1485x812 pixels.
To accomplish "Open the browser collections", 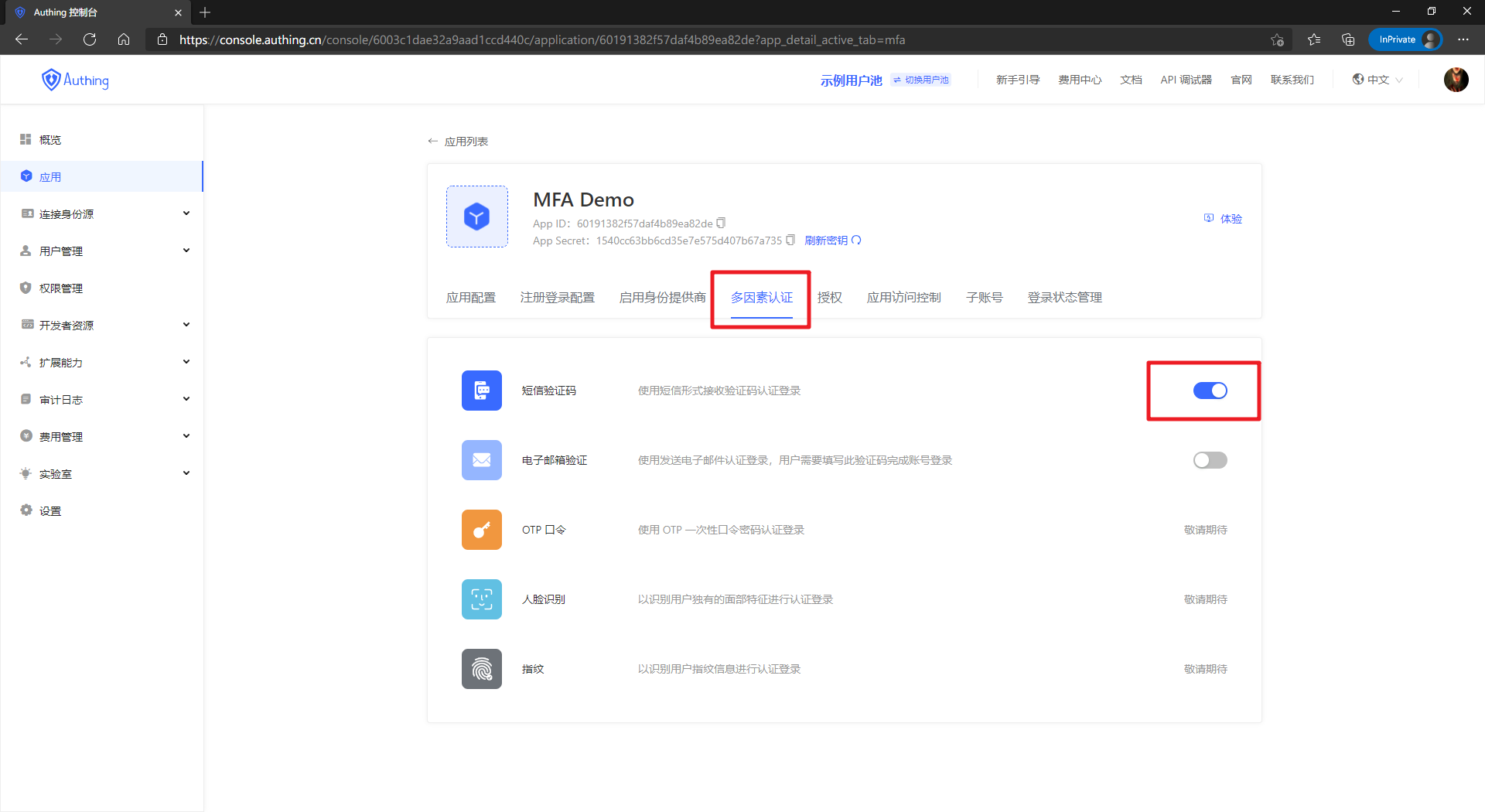I will pyautogui.click(x=1348, y=39).
